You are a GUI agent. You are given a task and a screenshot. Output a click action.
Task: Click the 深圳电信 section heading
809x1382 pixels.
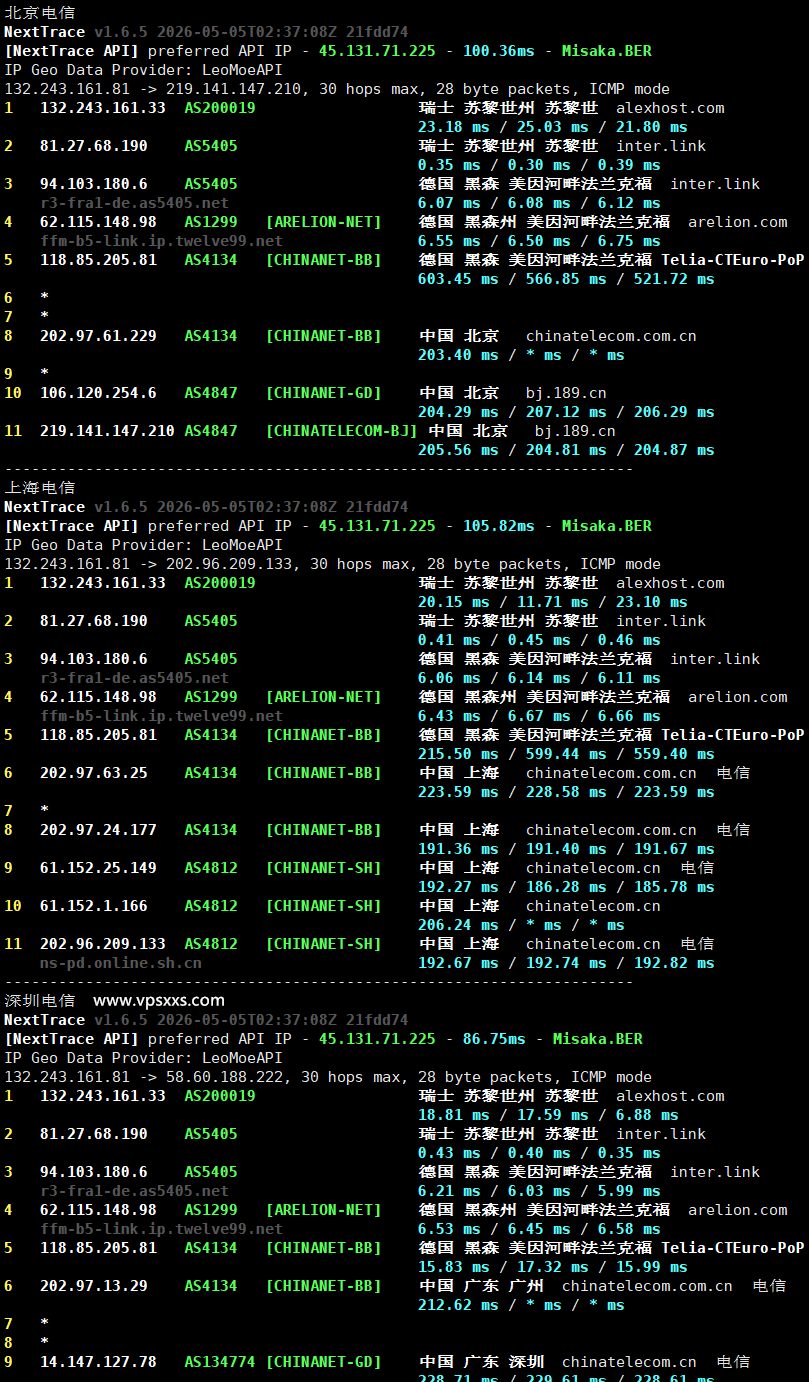tap(39, 1001)
